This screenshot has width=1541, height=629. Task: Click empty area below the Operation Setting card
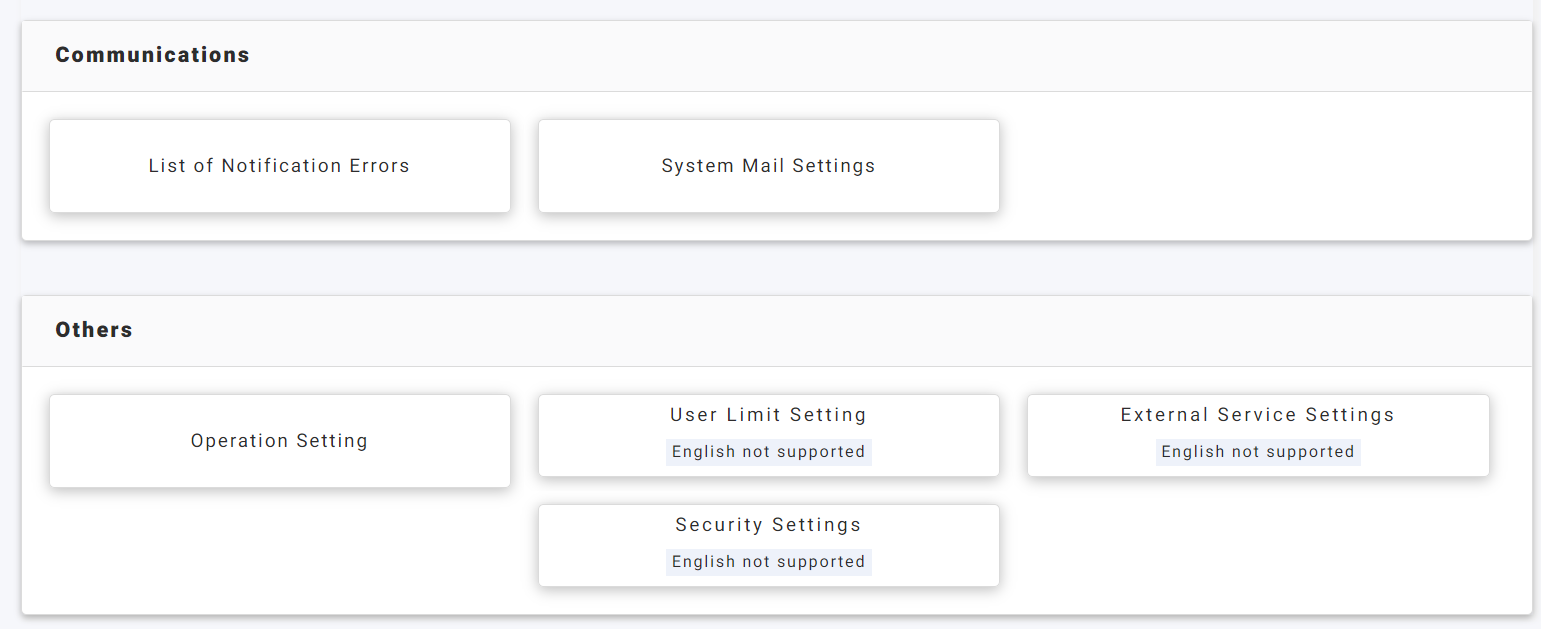click(279, 550)
